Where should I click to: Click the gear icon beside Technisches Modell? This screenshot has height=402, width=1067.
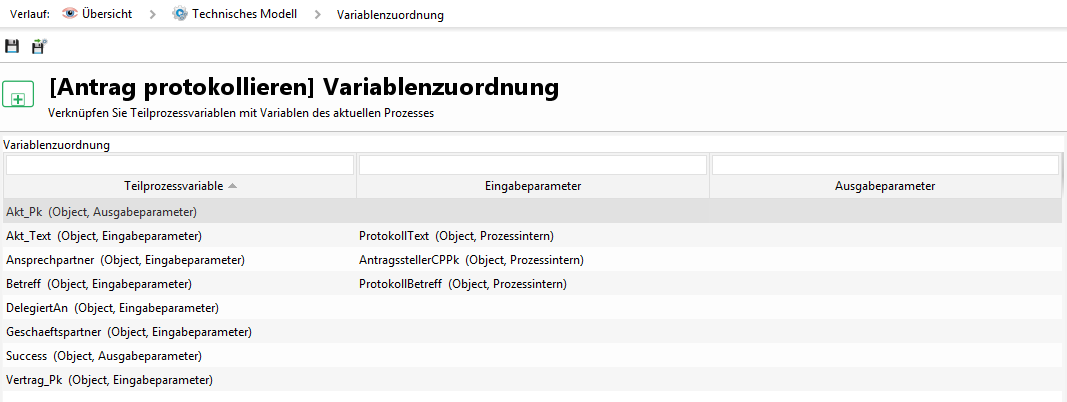click(180, 14)
